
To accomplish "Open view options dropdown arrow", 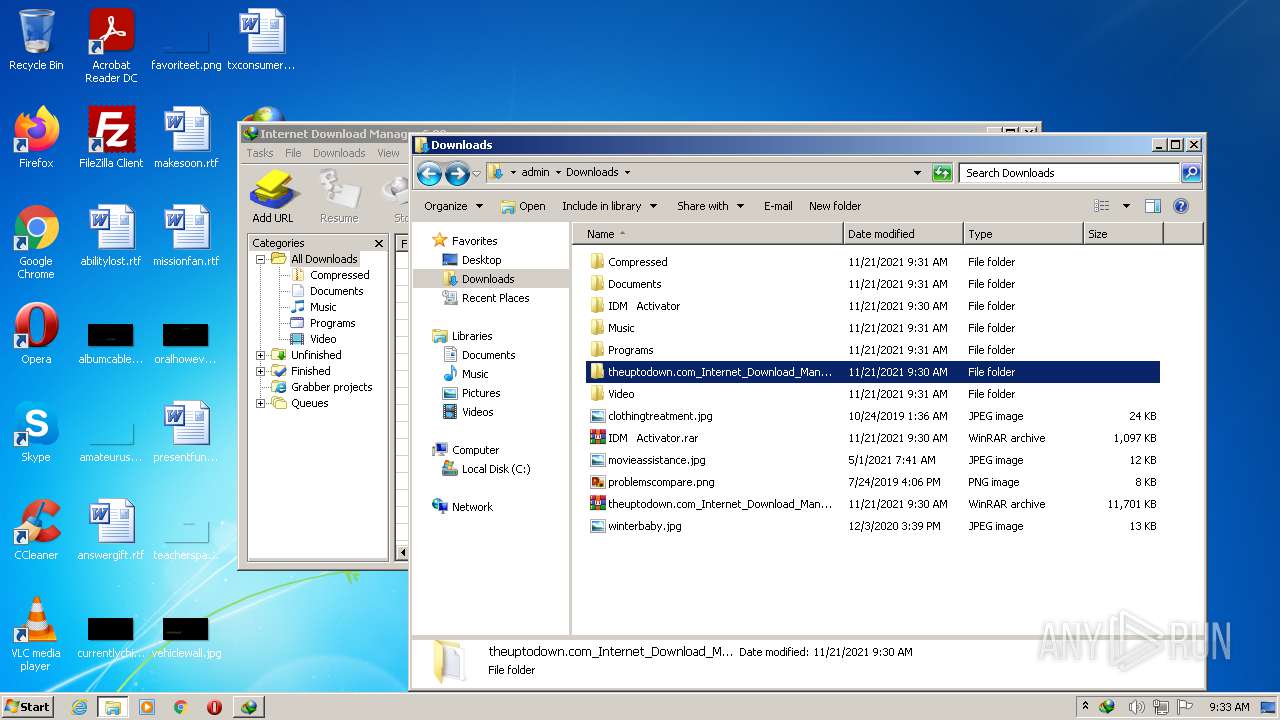I will pos(1126,206).
